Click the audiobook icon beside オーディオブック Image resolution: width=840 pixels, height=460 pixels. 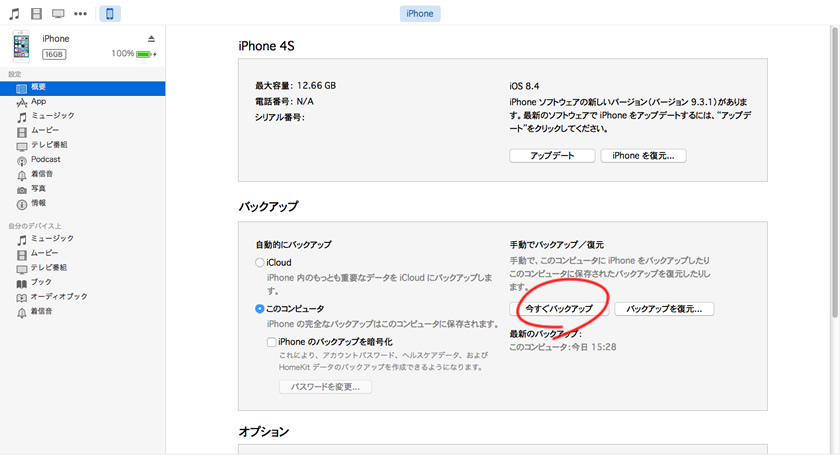click(x=21, y=298)
